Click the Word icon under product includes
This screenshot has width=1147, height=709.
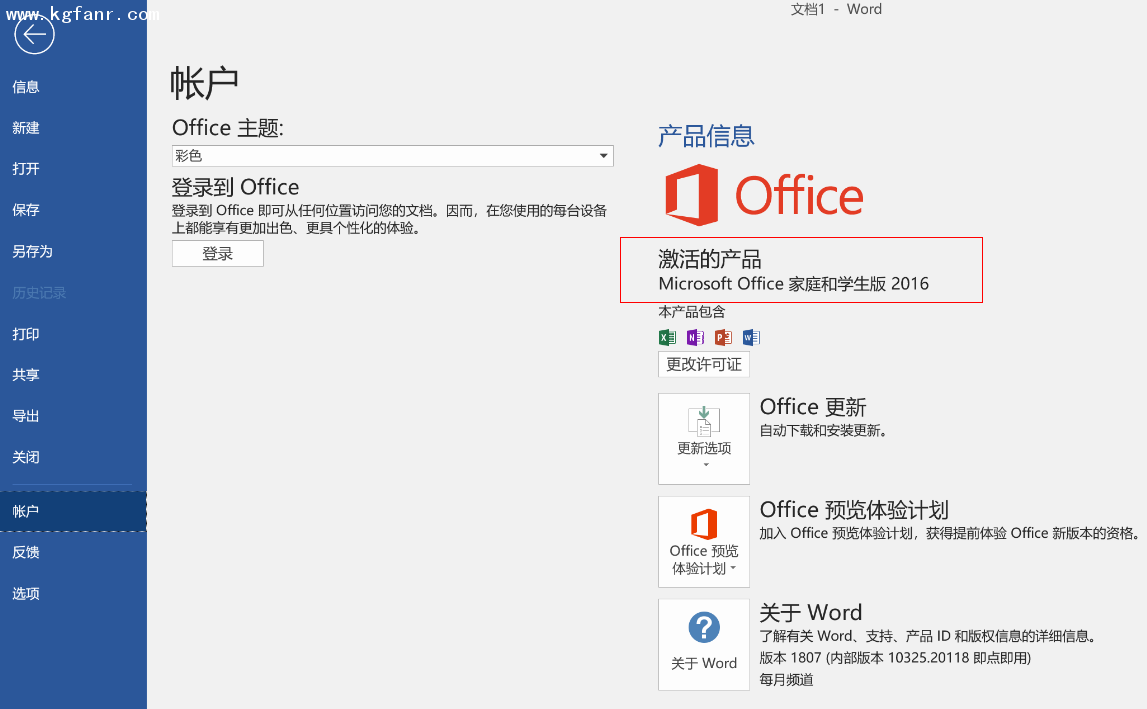[x=751, y=337]
